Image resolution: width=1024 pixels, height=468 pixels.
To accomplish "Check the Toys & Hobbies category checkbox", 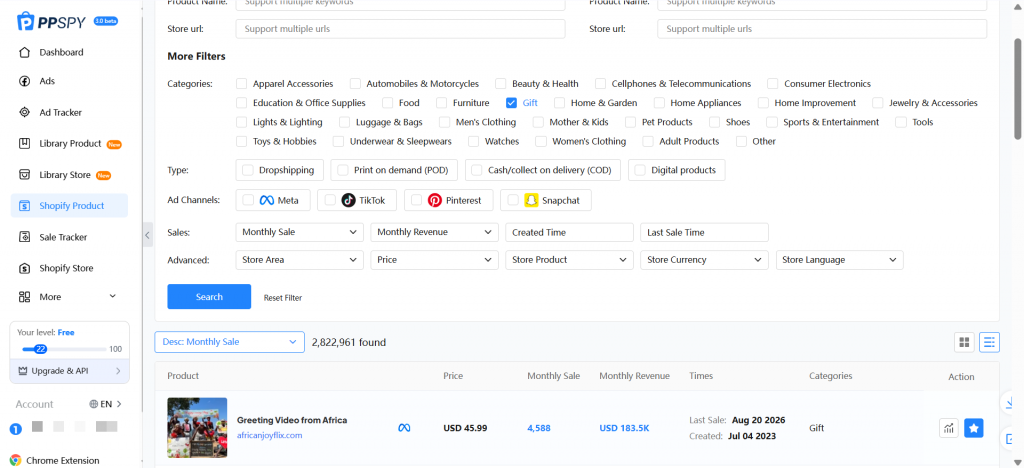I will point(242,141).
